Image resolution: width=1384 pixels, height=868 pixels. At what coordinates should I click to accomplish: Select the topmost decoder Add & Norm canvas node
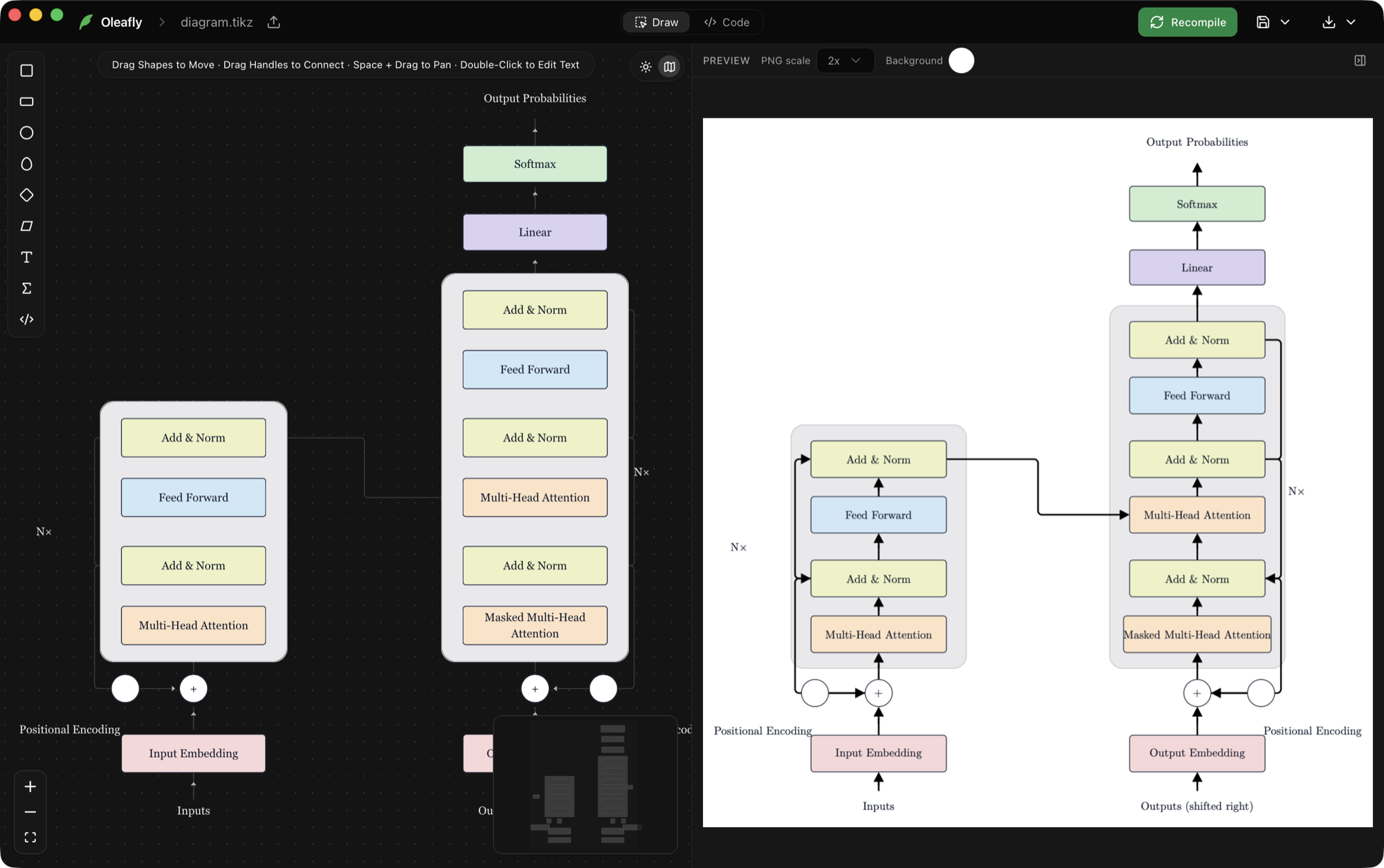point(535,310)
